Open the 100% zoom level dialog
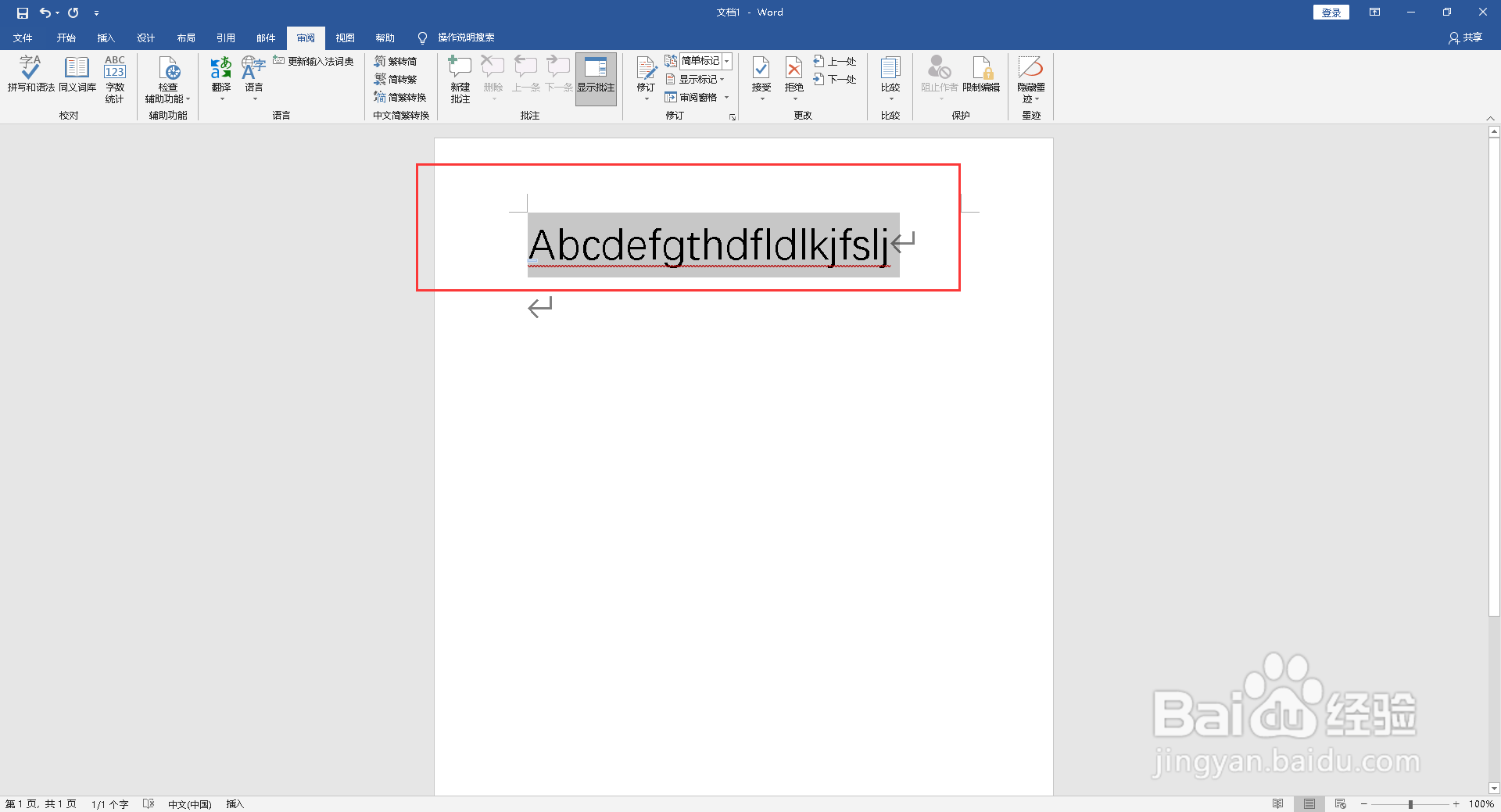Screen dimensions: 1501x812 coord(1481,804)
